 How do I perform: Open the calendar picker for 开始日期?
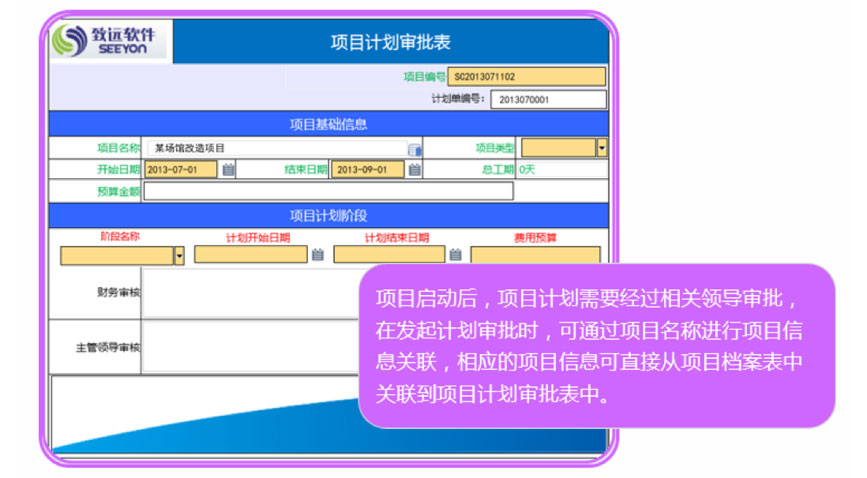tap(228, 170)
